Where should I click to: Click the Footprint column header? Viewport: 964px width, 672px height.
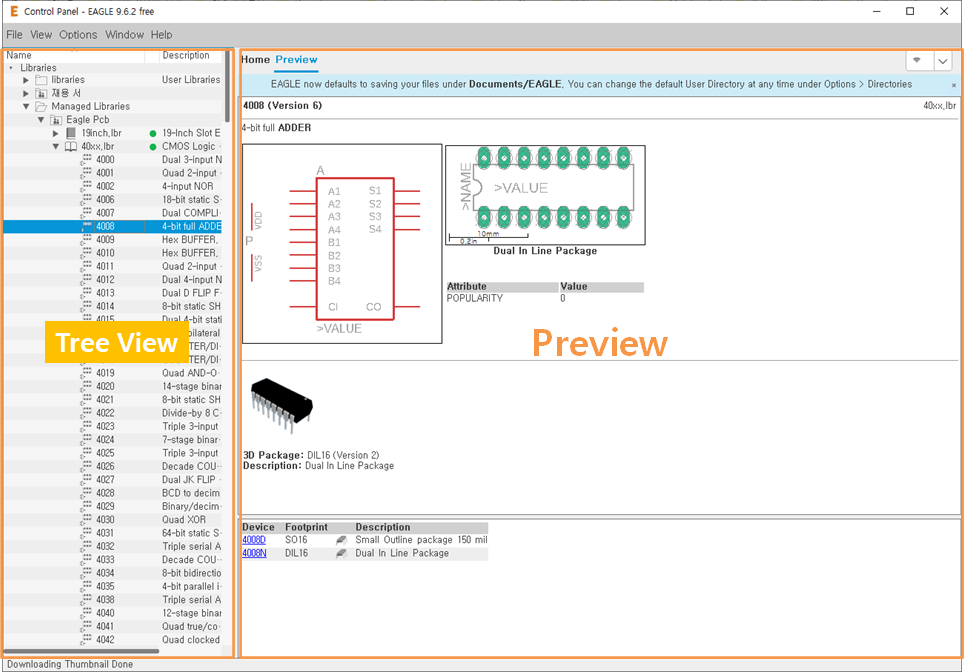tap(306, 528)
